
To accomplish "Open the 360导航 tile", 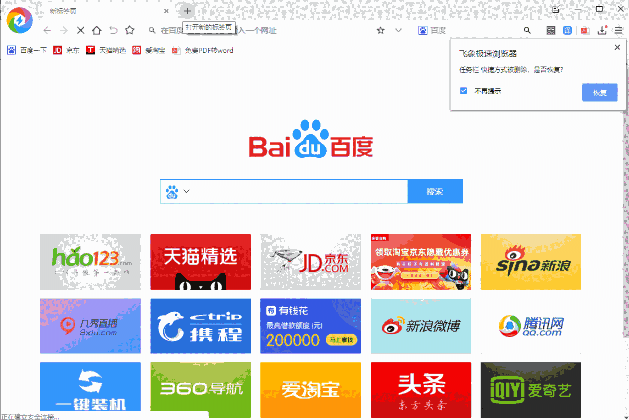I will click(201, 390).
